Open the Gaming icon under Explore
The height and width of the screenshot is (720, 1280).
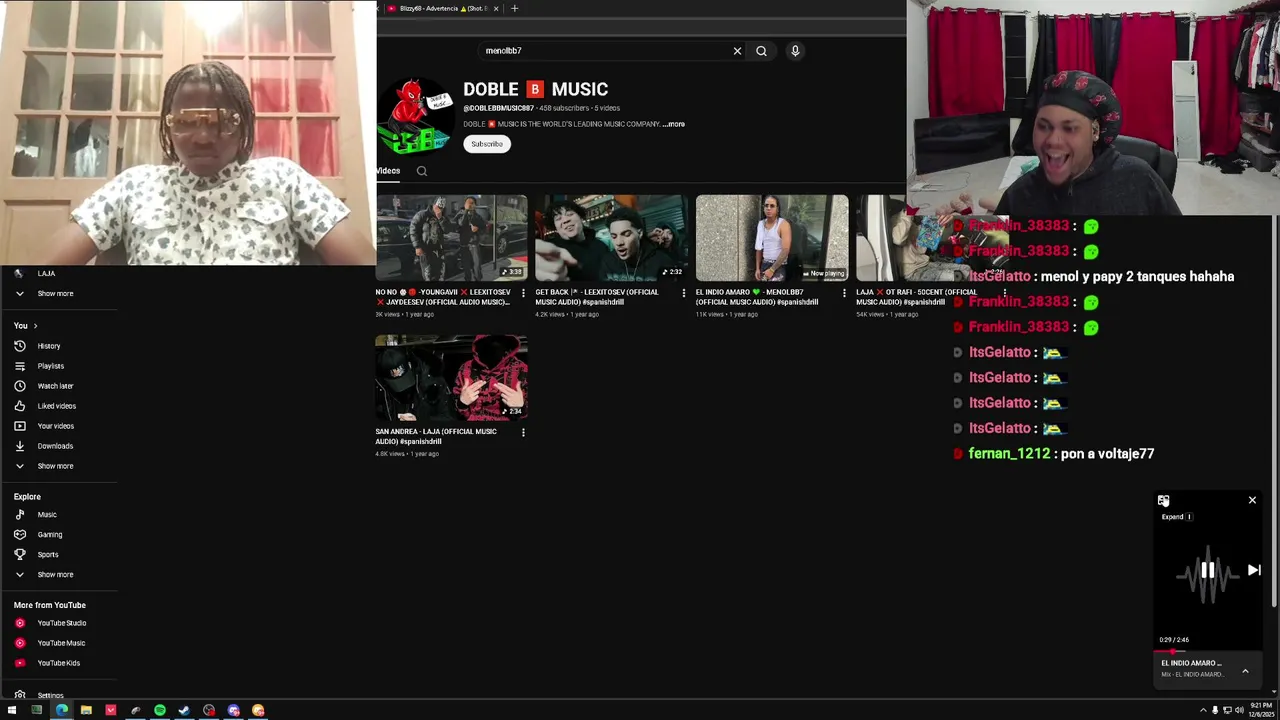pyautogui.click(x=19, y=534)
